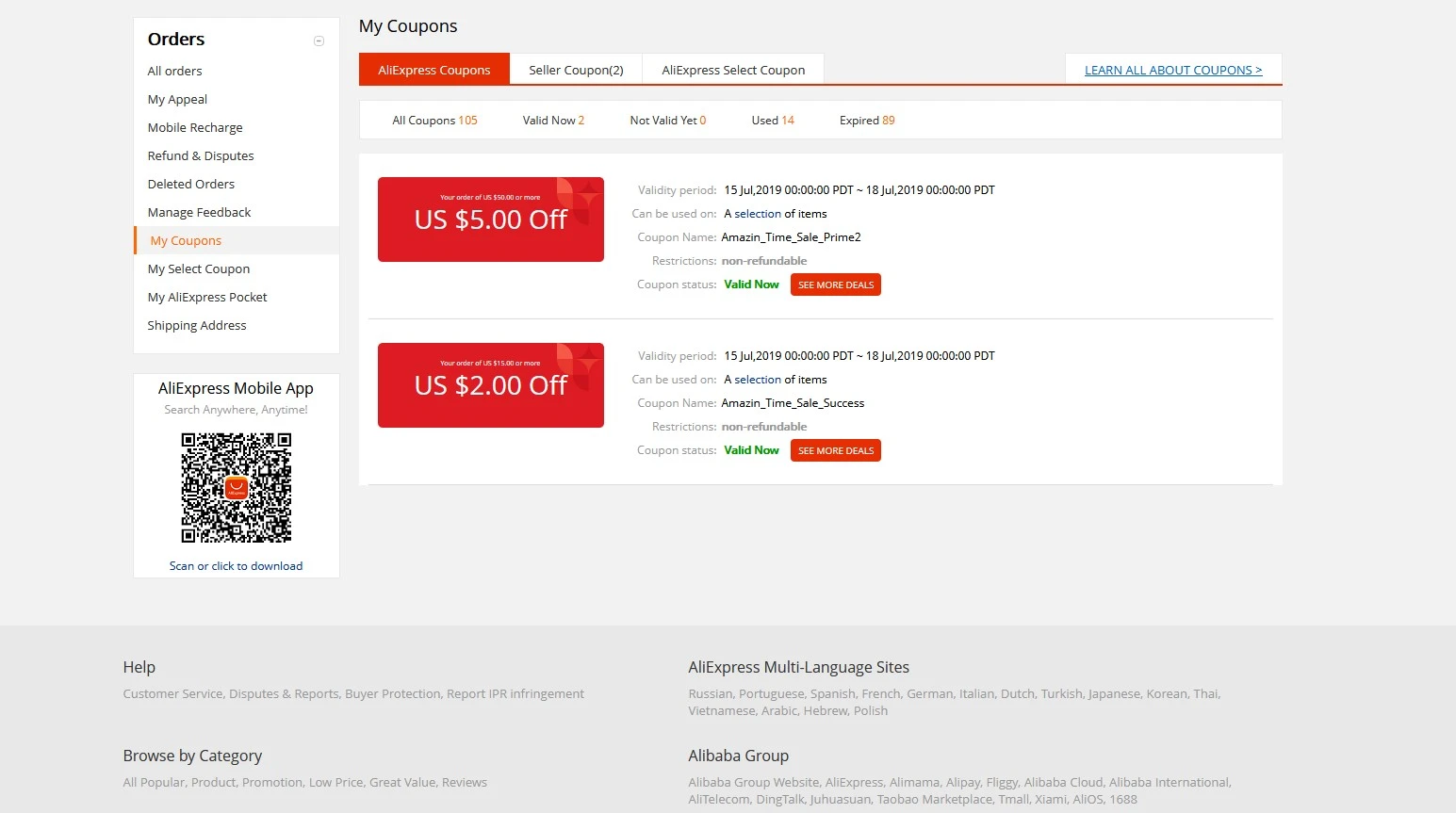1456x813 pixels.
Task: Select coupon name Amazin_Time_Sale_Success text
Action: tap(793, 403)
